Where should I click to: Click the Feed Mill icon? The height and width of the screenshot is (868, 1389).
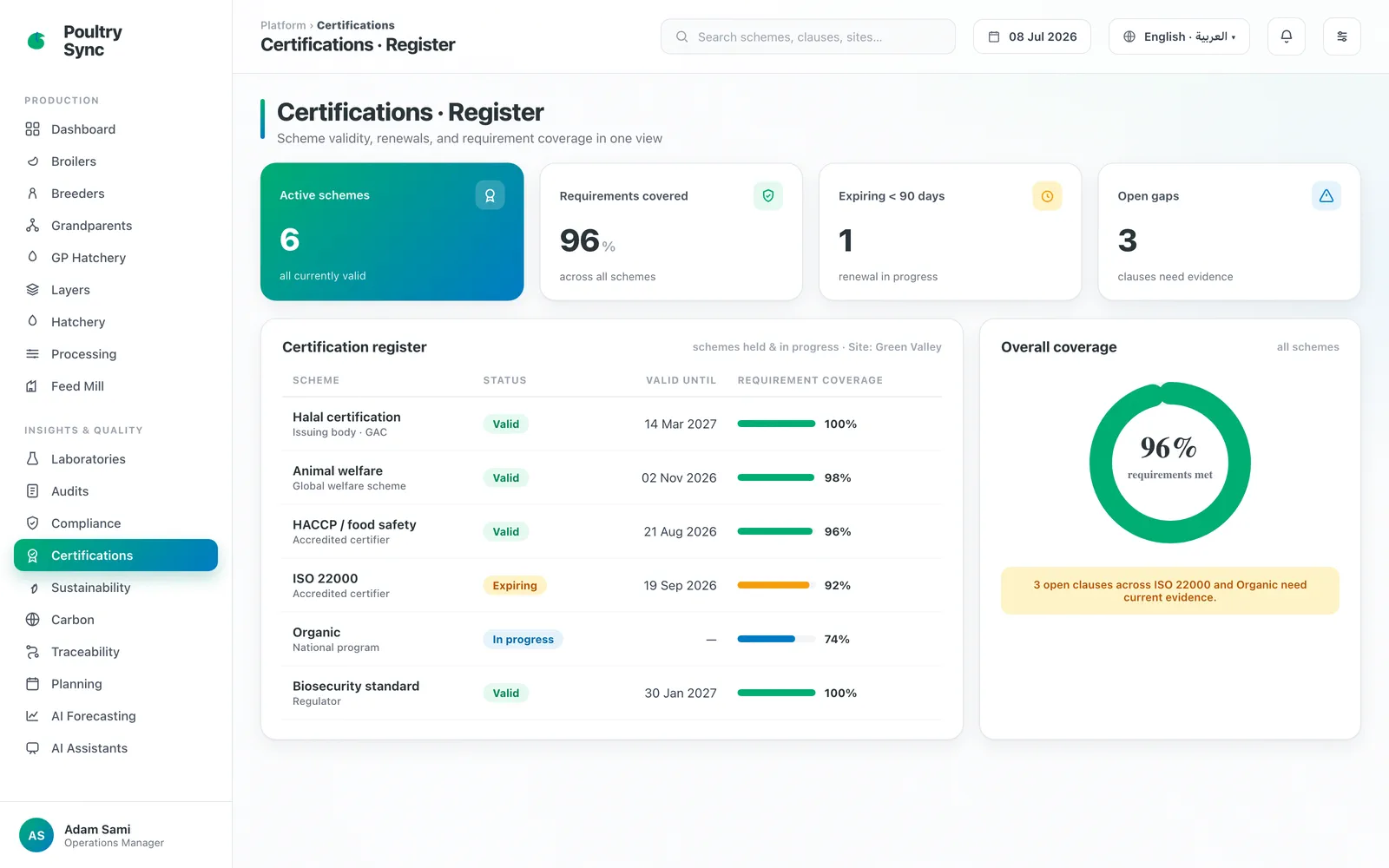coord(32,386)
